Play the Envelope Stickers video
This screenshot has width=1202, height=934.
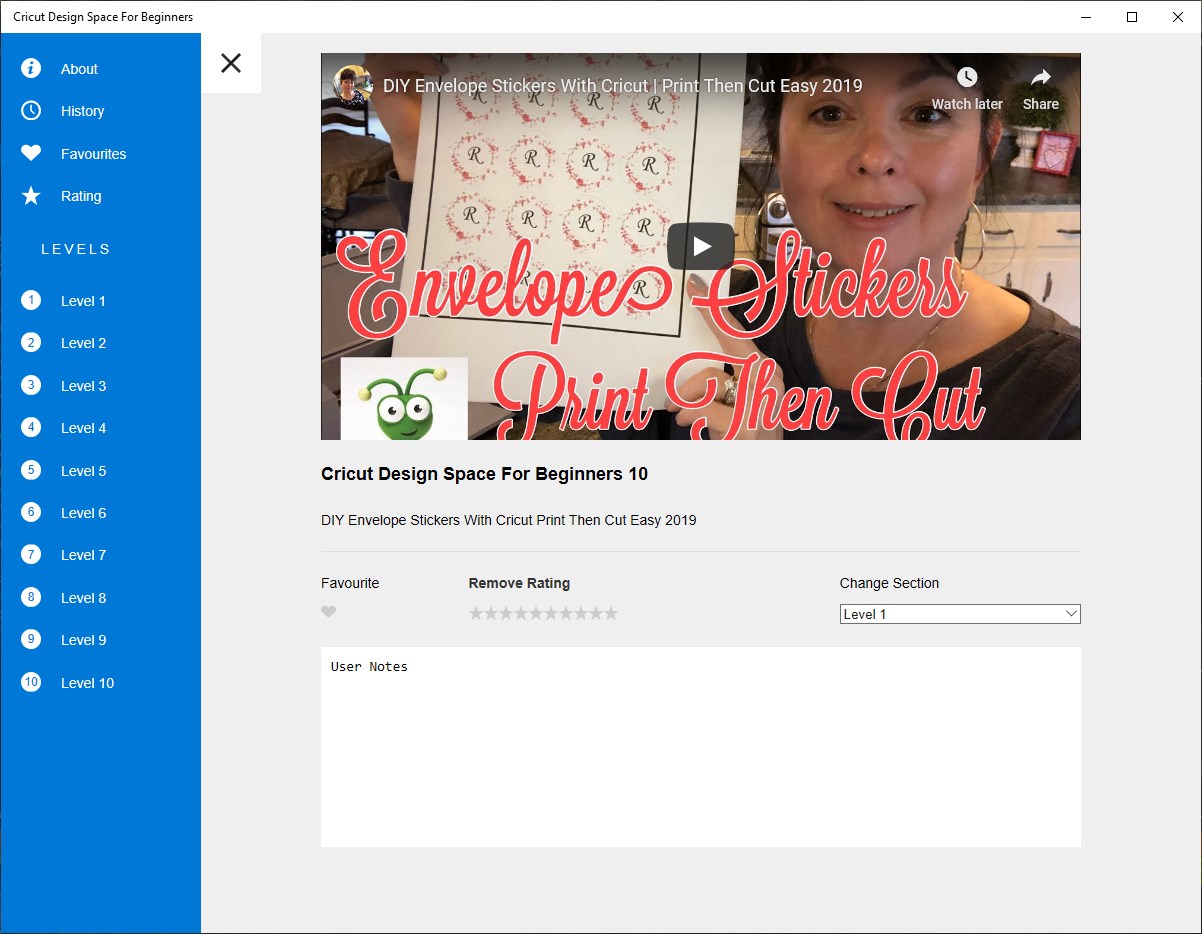tap(701, 246)
